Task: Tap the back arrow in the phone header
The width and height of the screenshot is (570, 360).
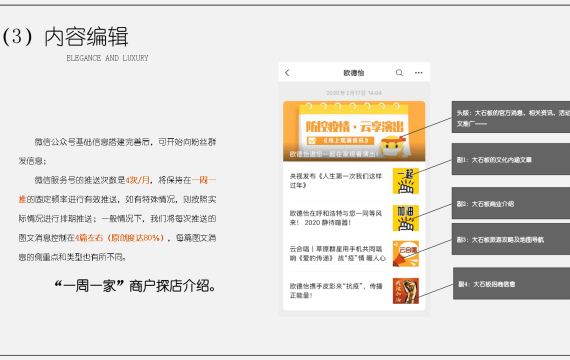Action: [287, 73]
